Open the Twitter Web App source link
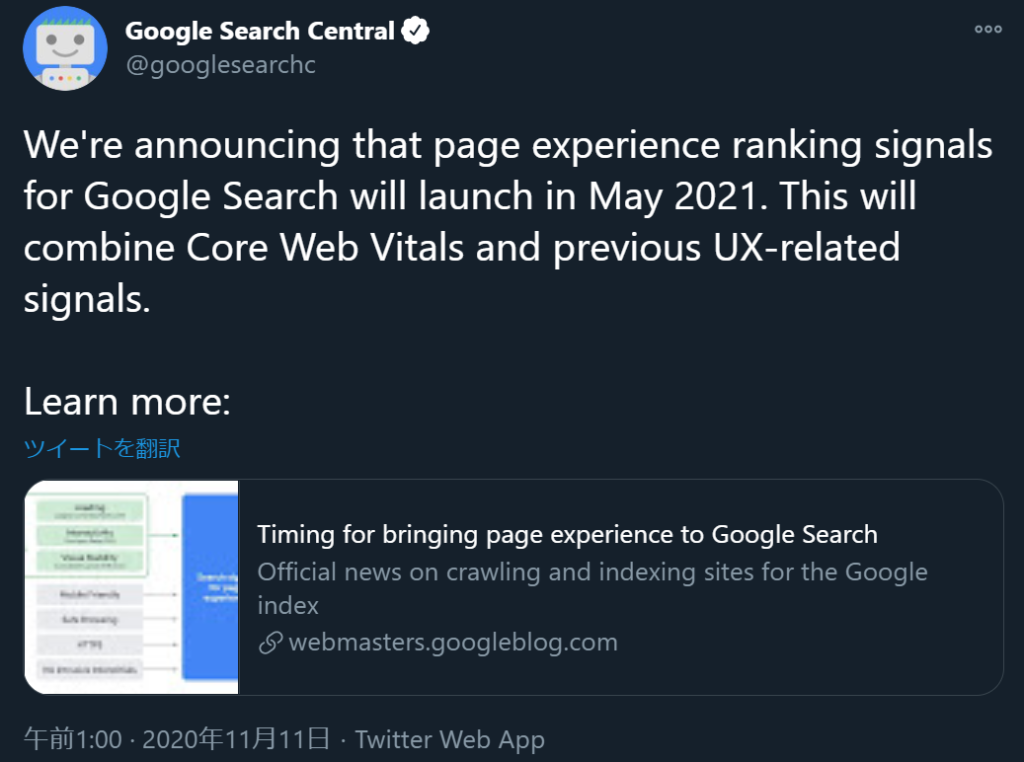Screen dimensions: 1024x762 pos(449,740)
